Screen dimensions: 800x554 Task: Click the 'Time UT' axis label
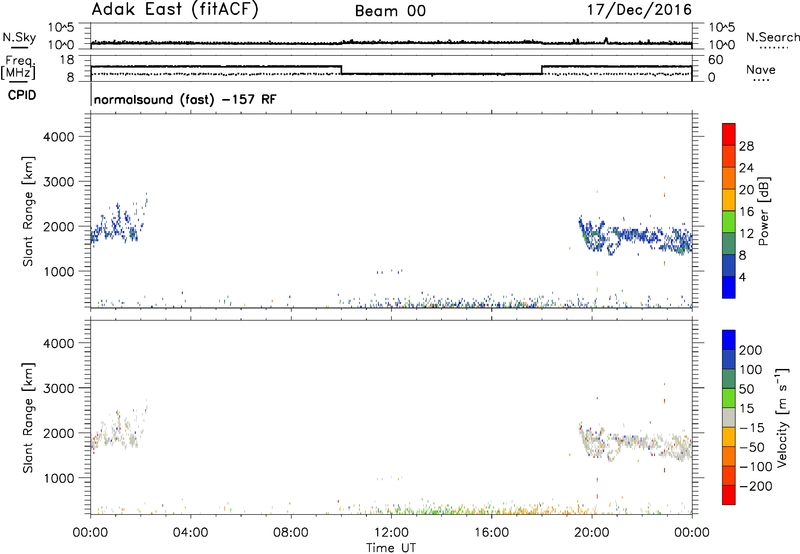coord(391,548)
